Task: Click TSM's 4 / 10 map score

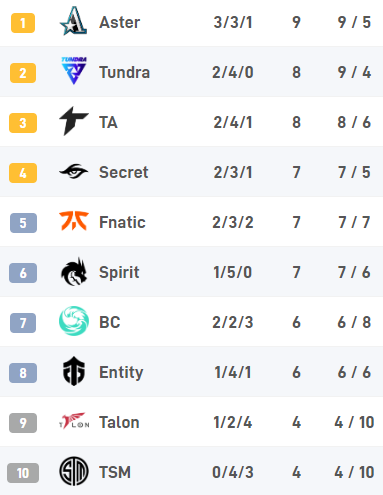Action: click(354, 472)
